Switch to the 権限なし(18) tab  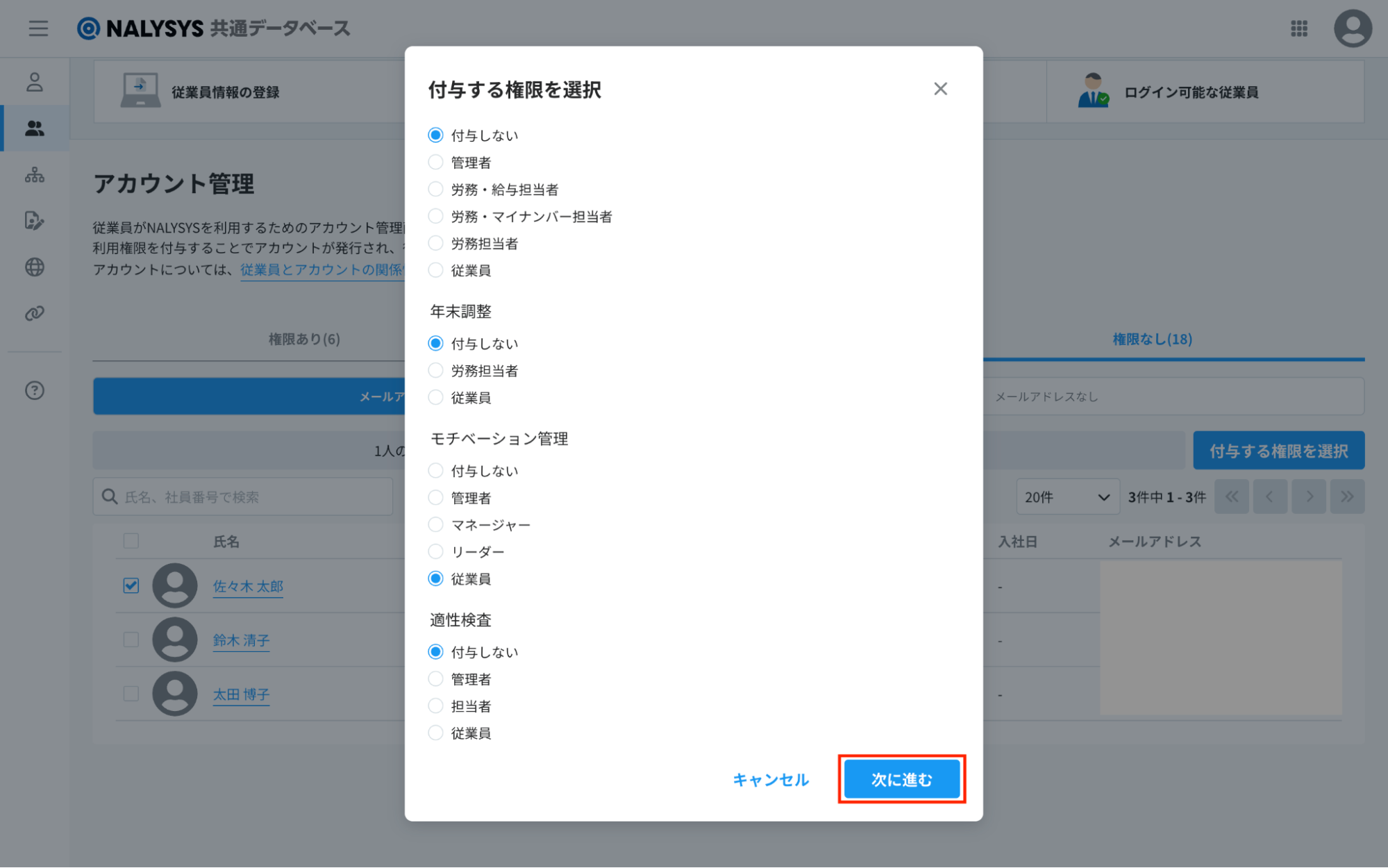[1152, 340]
